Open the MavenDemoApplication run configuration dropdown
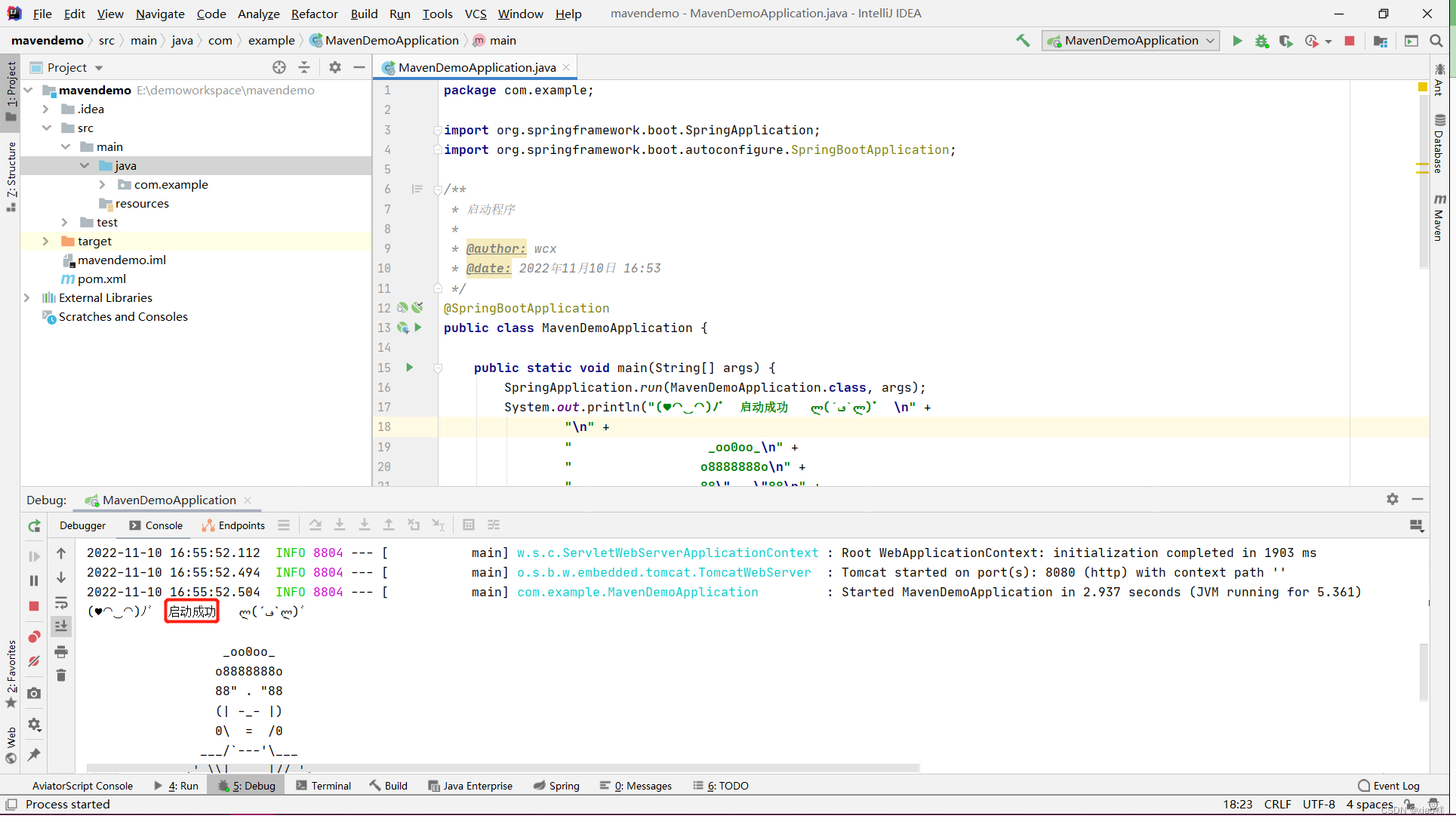This screenshot has height=822, width=1456. pos(1131,41)
